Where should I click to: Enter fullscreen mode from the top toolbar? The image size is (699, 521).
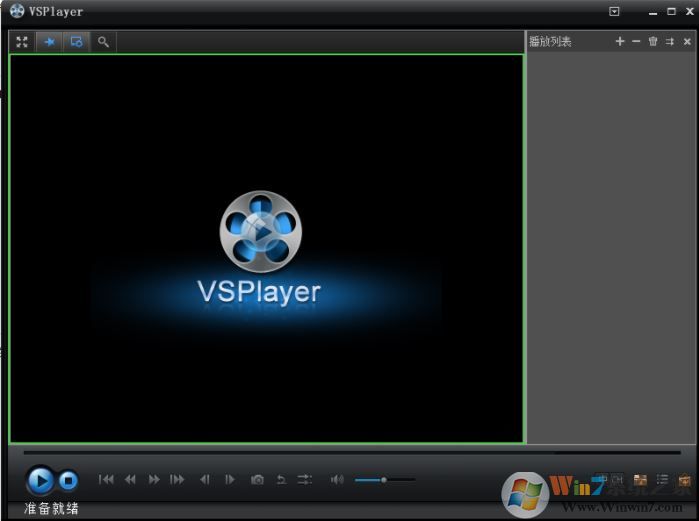pos(22,42)
